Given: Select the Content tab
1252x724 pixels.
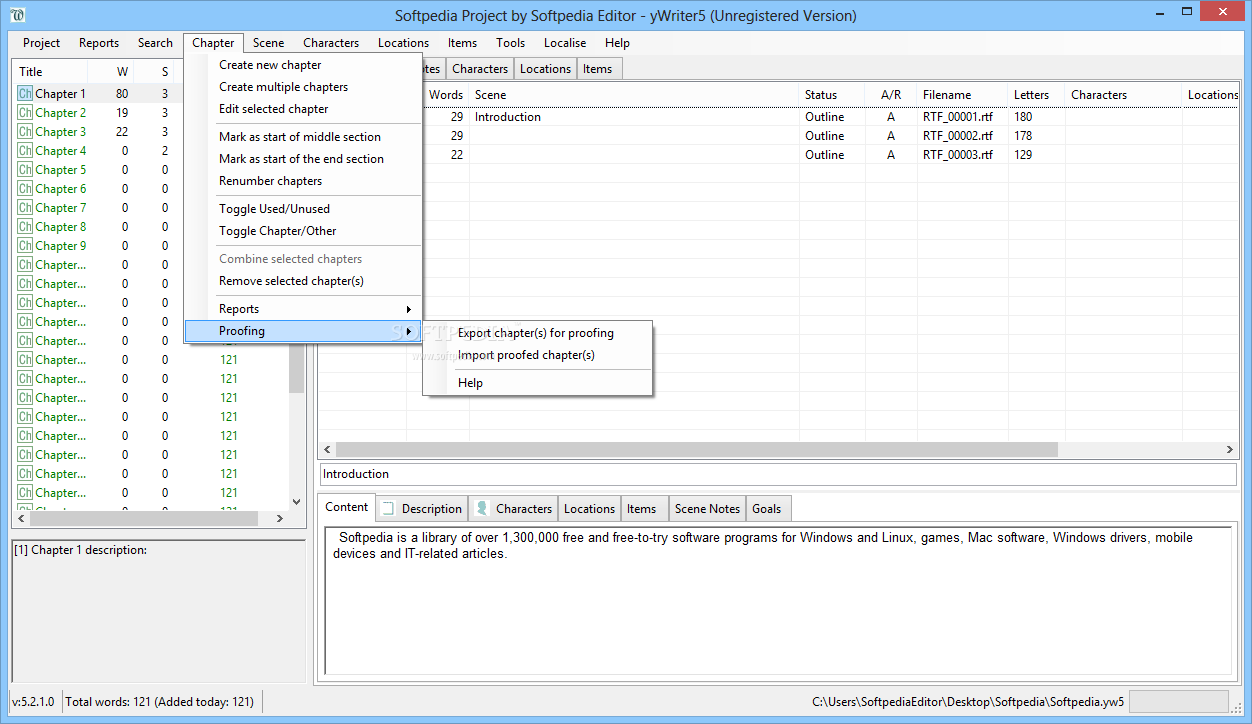Looking at the screenshot, I should (x=347, y=507).
